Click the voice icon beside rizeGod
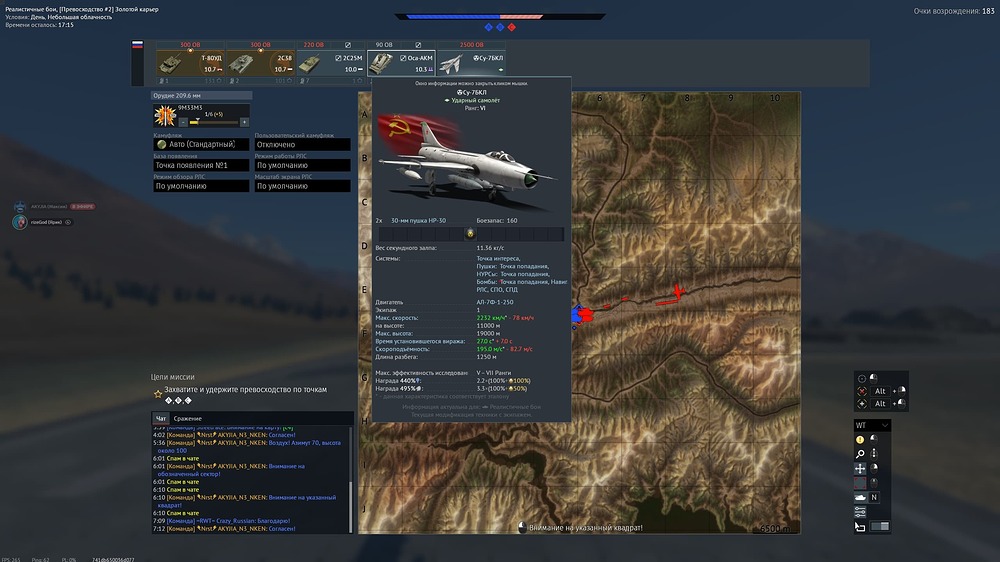Image resolution: width=1000 pixels, height=562 pixels. click(68, 222)
